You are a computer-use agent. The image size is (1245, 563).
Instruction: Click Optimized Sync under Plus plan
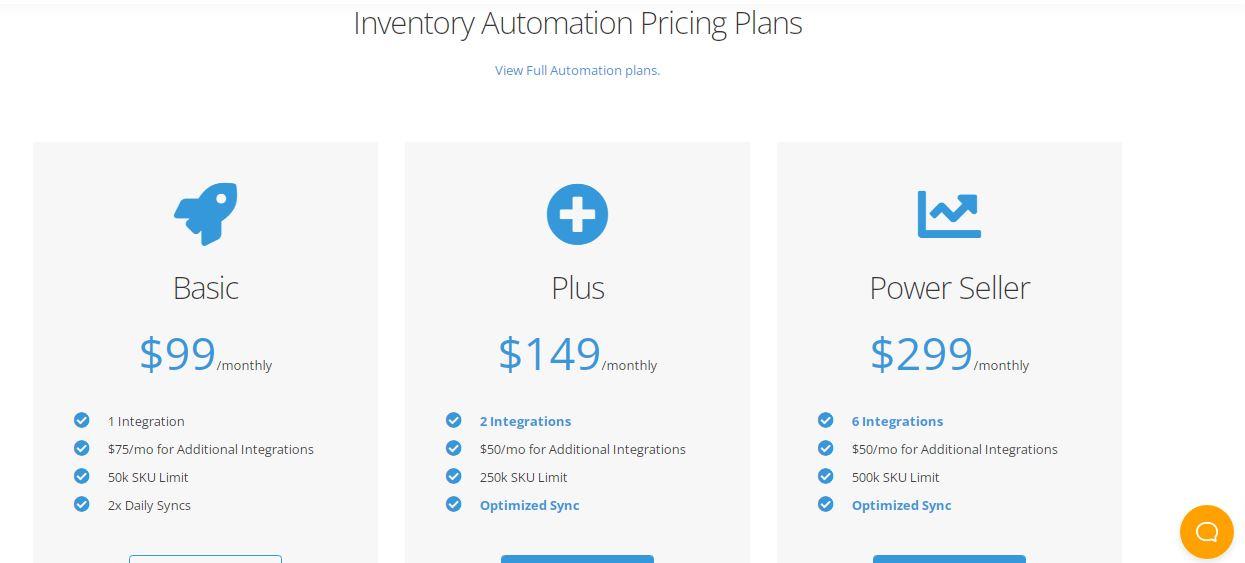[529, 505]
